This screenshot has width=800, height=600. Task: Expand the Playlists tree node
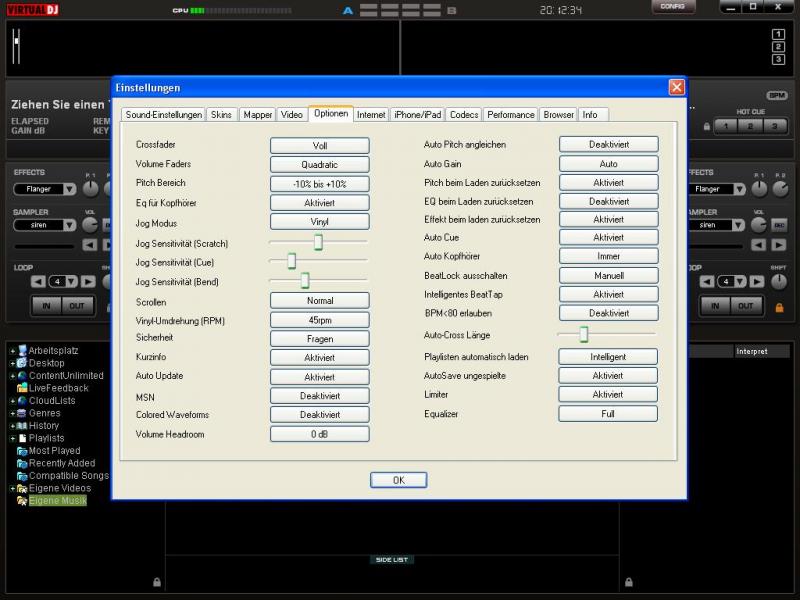(x=11, y=438)
